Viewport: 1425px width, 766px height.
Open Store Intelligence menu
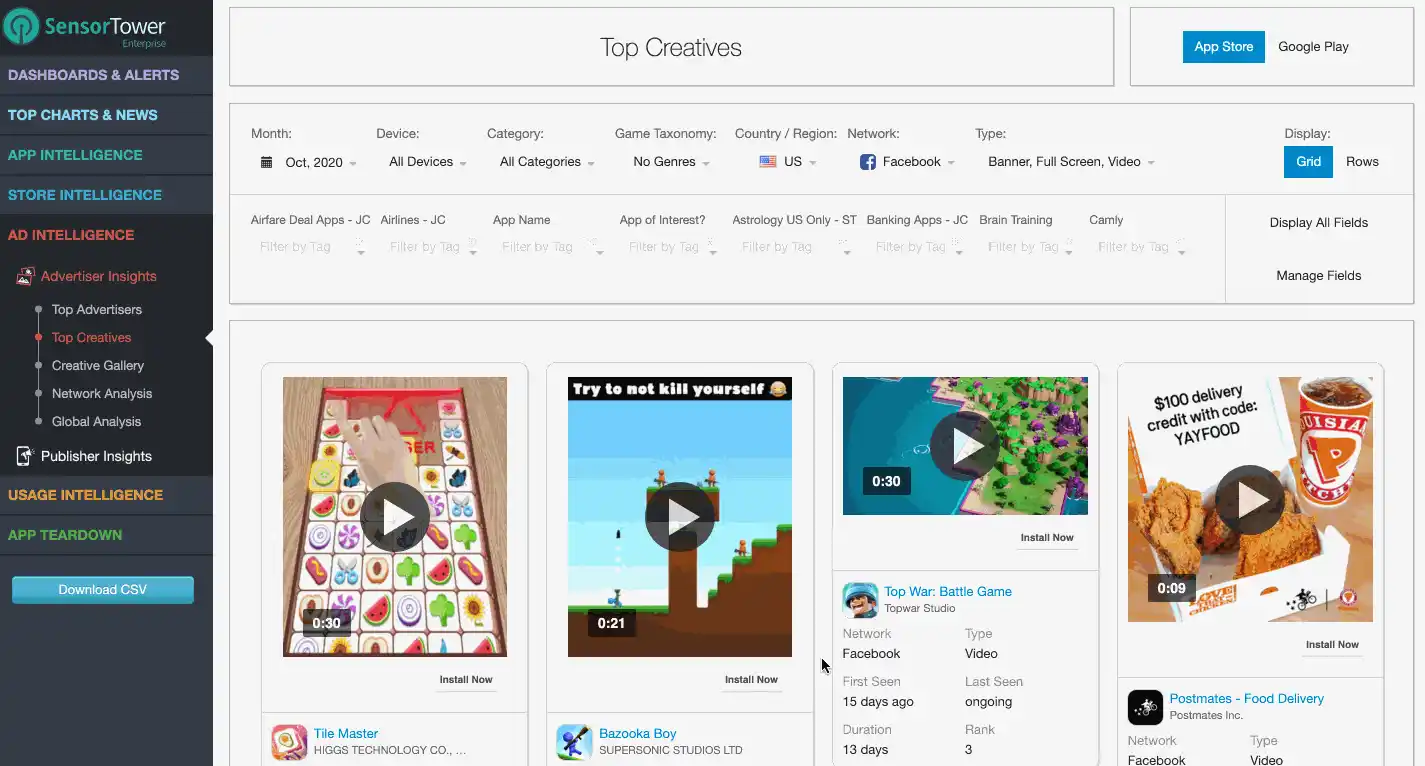click(106, 195)
